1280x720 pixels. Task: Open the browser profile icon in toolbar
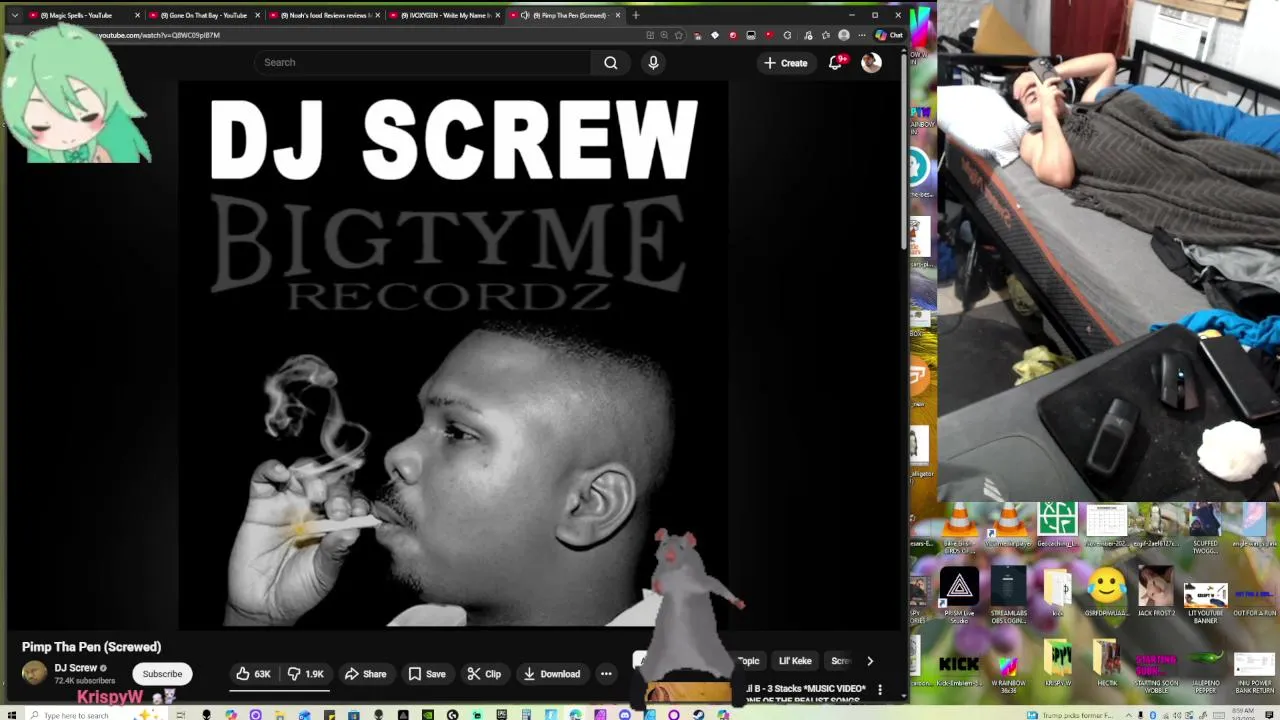(x=844, y=35)
